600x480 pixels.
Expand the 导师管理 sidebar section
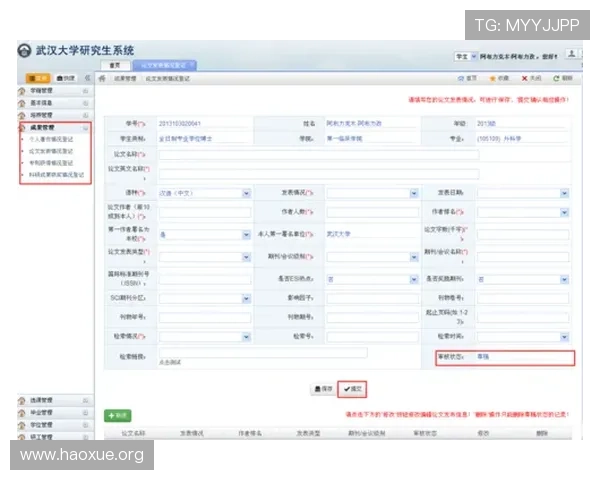point(54,115)
